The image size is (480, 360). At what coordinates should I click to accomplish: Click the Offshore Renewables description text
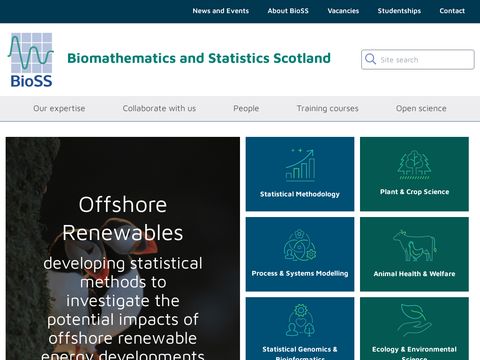pyautogui.click(x=123, y=308)
